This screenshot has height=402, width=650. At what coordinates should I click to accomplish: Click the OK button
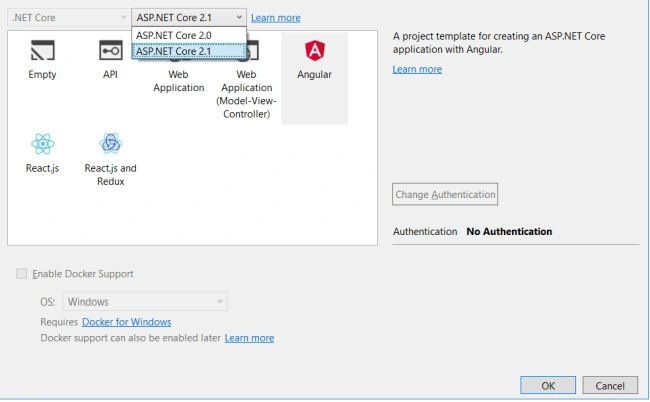tap(548, 385)
